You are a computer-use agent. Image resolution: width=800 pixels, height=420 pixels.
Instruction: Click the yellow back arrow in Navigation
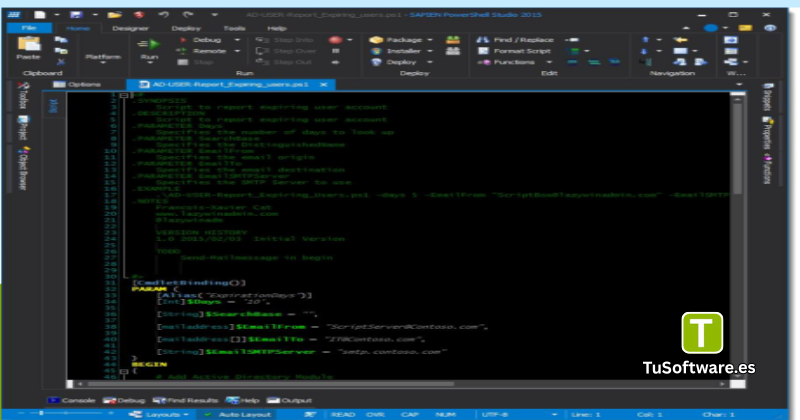coord(680,40)
